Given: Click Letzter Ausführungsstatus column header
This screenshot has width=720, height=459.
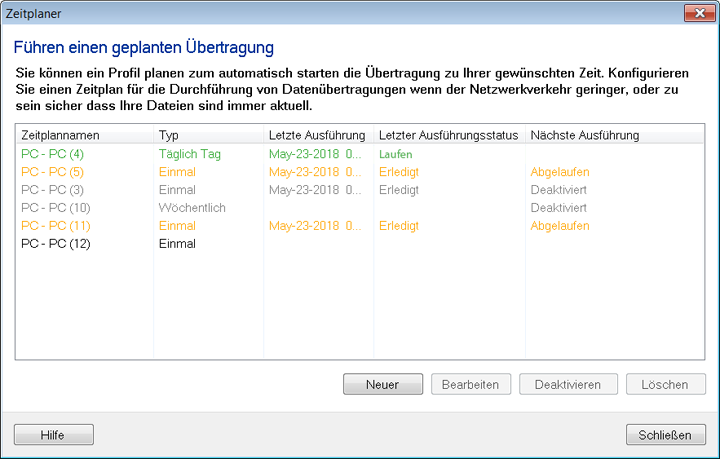Looking at the screenshot, I should pos(447,135).
